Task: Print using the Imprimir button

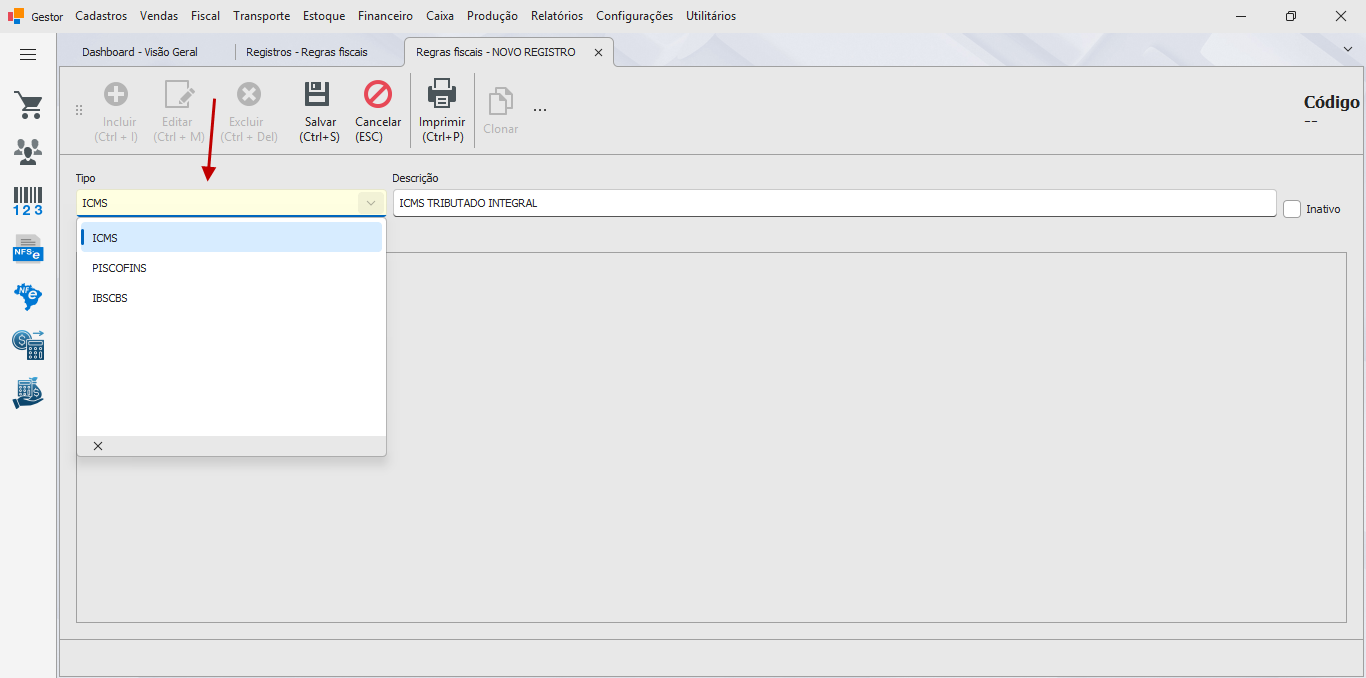Action: tap(442, 111)
